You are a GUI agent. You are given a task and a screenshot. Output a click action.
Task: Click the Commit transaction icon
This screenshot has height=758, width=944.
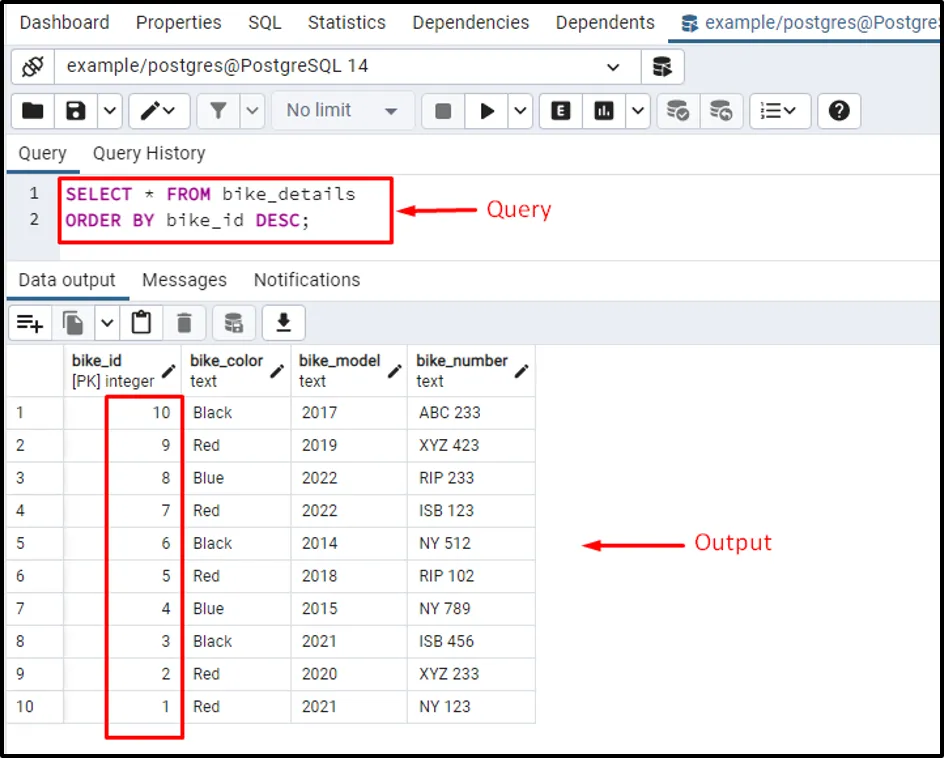678,111
